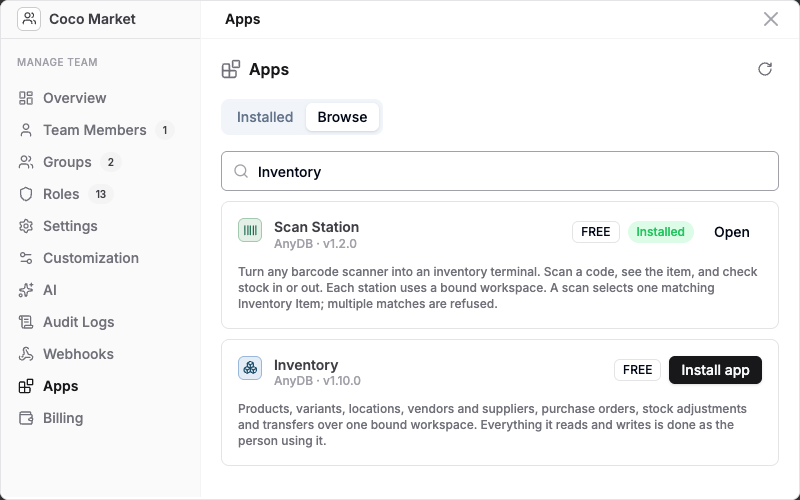
Task: Click the Scan Station title
Action: point(316,227)
